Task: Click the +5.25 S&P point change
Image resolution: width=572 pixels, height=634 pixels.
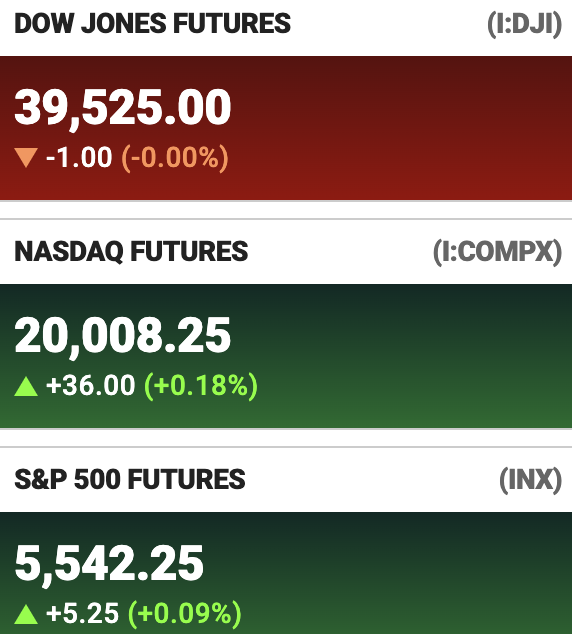Action: coord(82,613)
